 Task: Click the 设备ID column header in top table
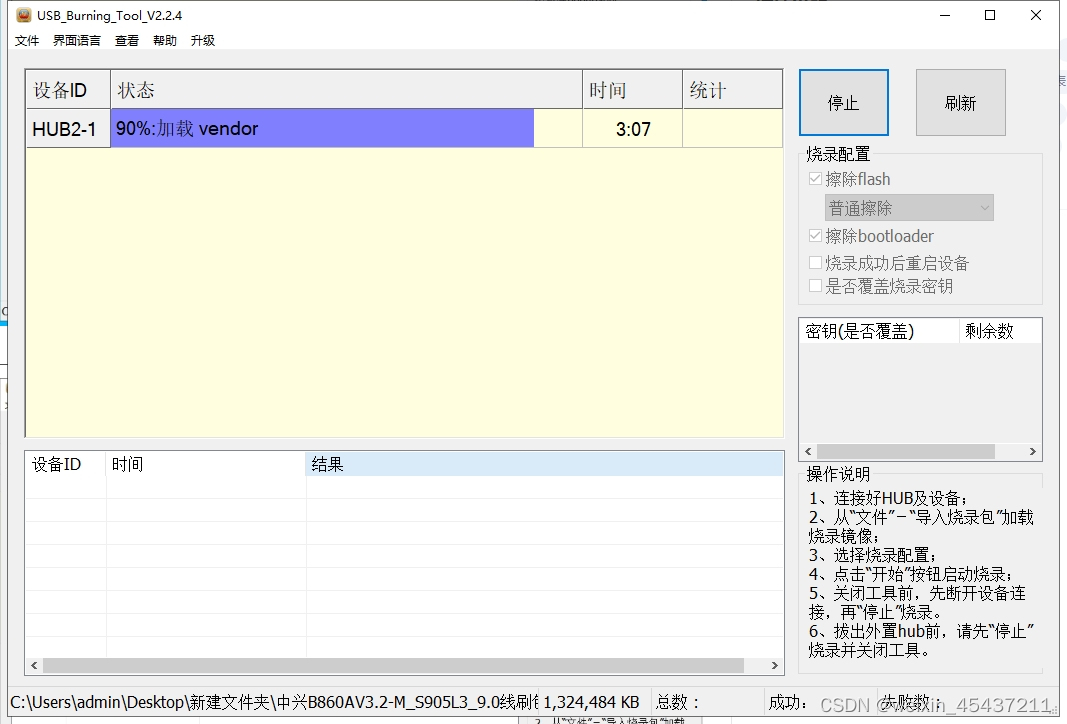click(x=68, y=90)
